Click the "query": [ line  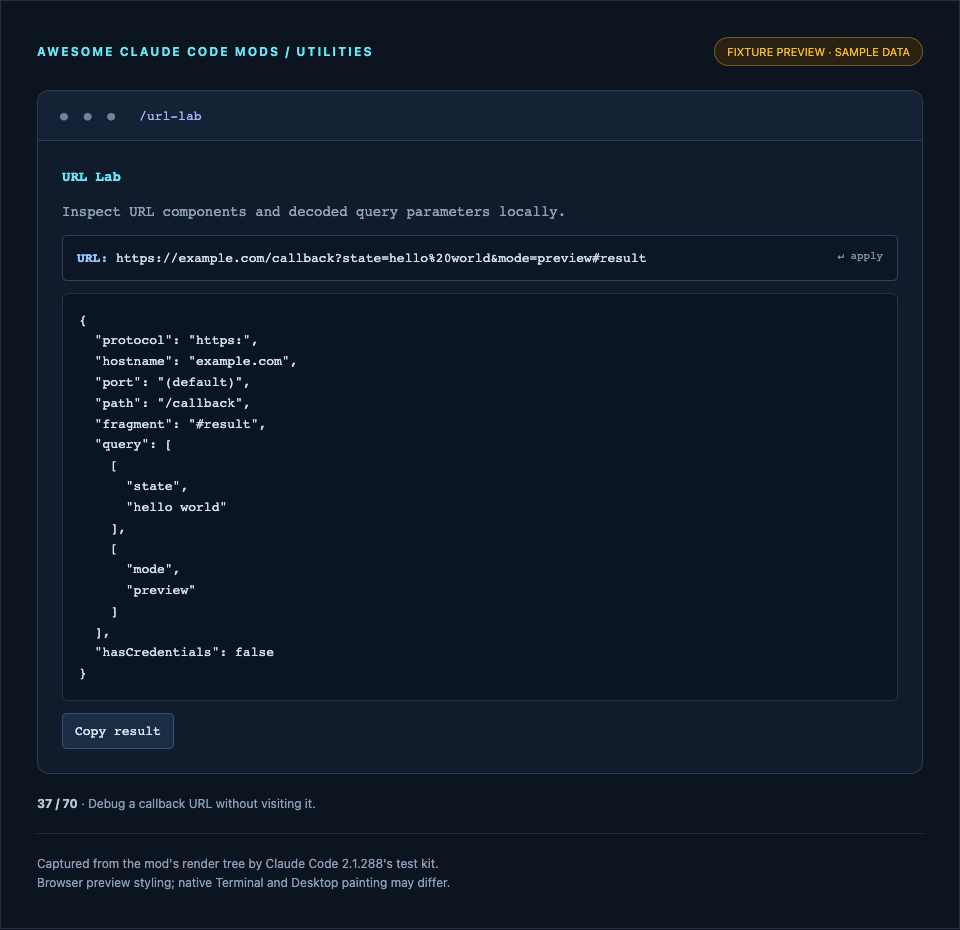click(x=133, y=444)
